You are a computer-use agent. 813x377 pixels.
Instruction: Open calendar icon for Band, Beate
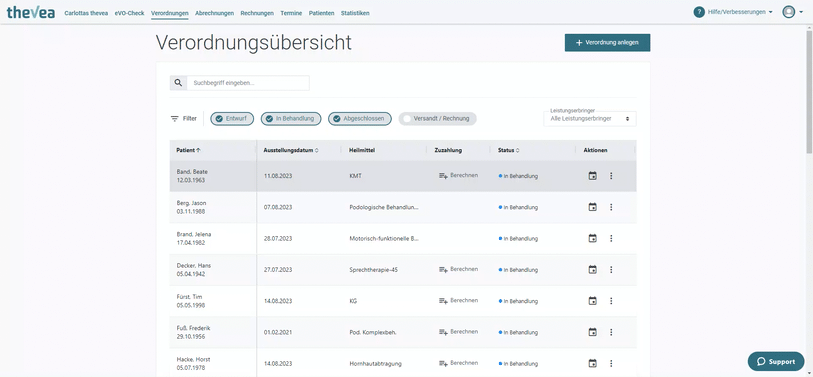(593, 176)
